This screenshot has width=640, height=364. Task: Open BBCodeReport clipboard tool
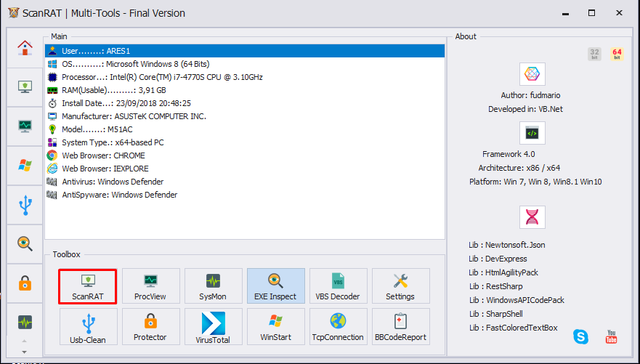[x=400, y=326]
